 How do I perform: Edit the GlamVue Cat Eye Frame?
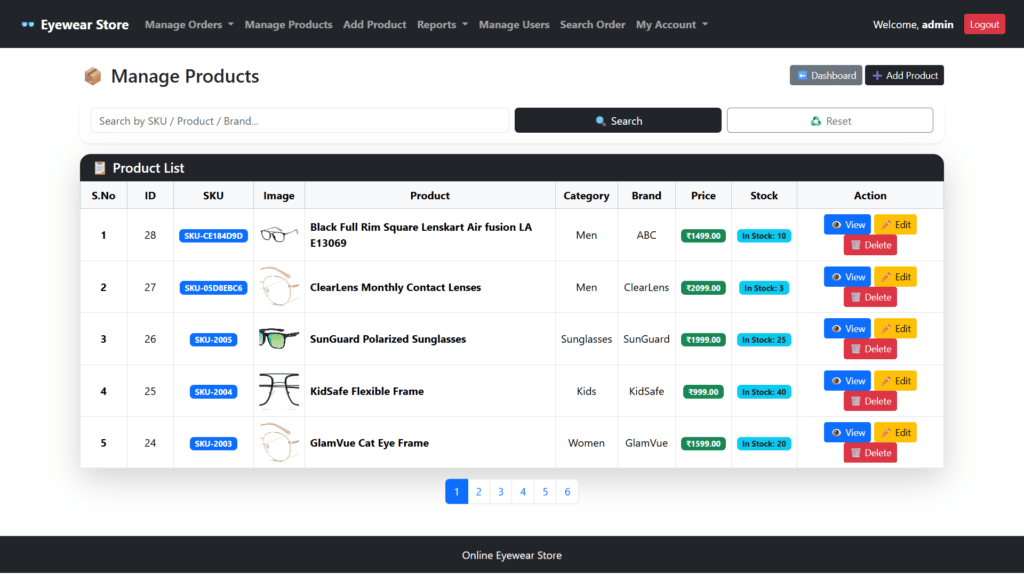895,432
